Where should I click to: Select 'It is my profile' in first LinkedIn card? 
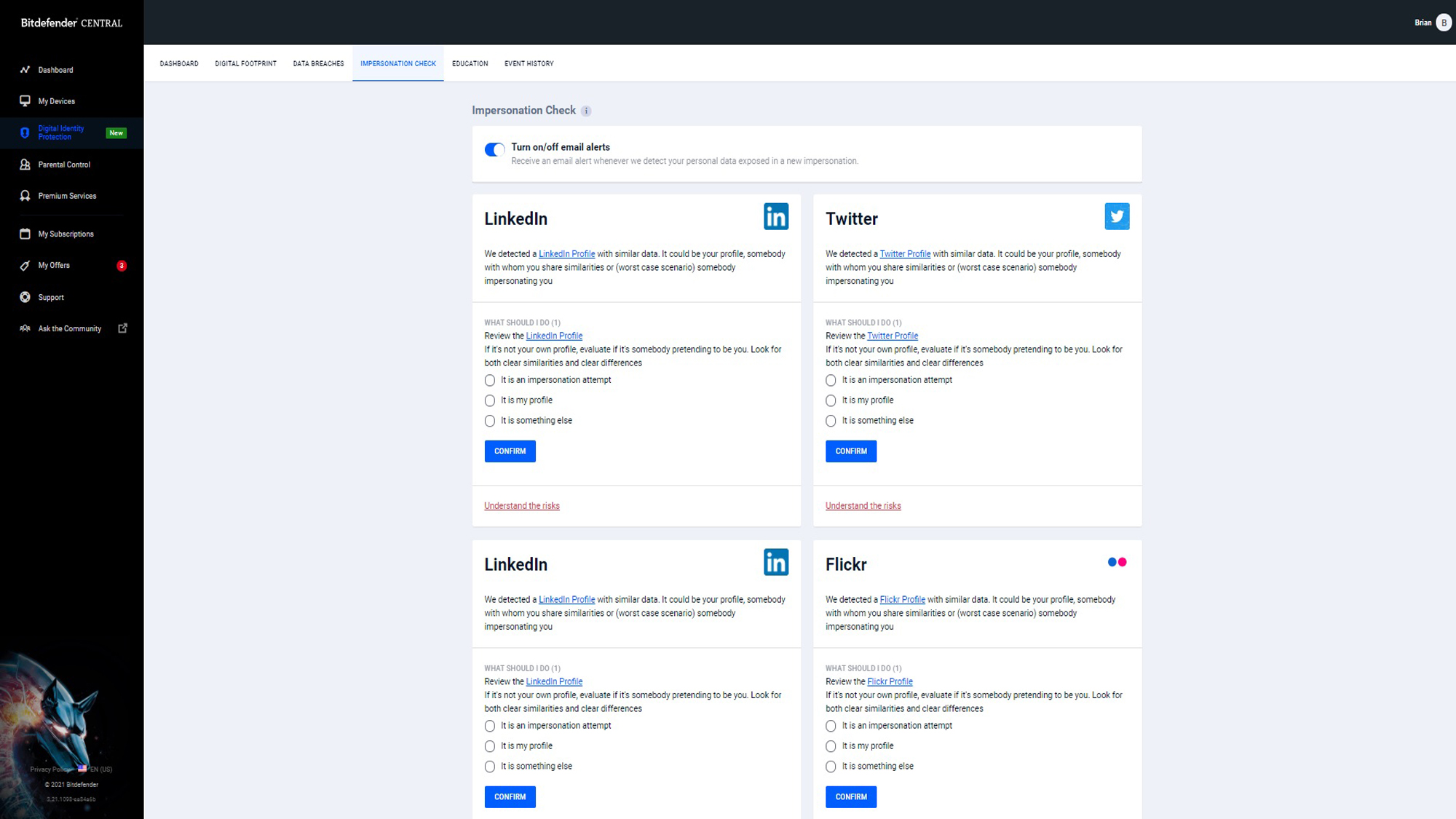pyautogui.click(x=489, y=400)
